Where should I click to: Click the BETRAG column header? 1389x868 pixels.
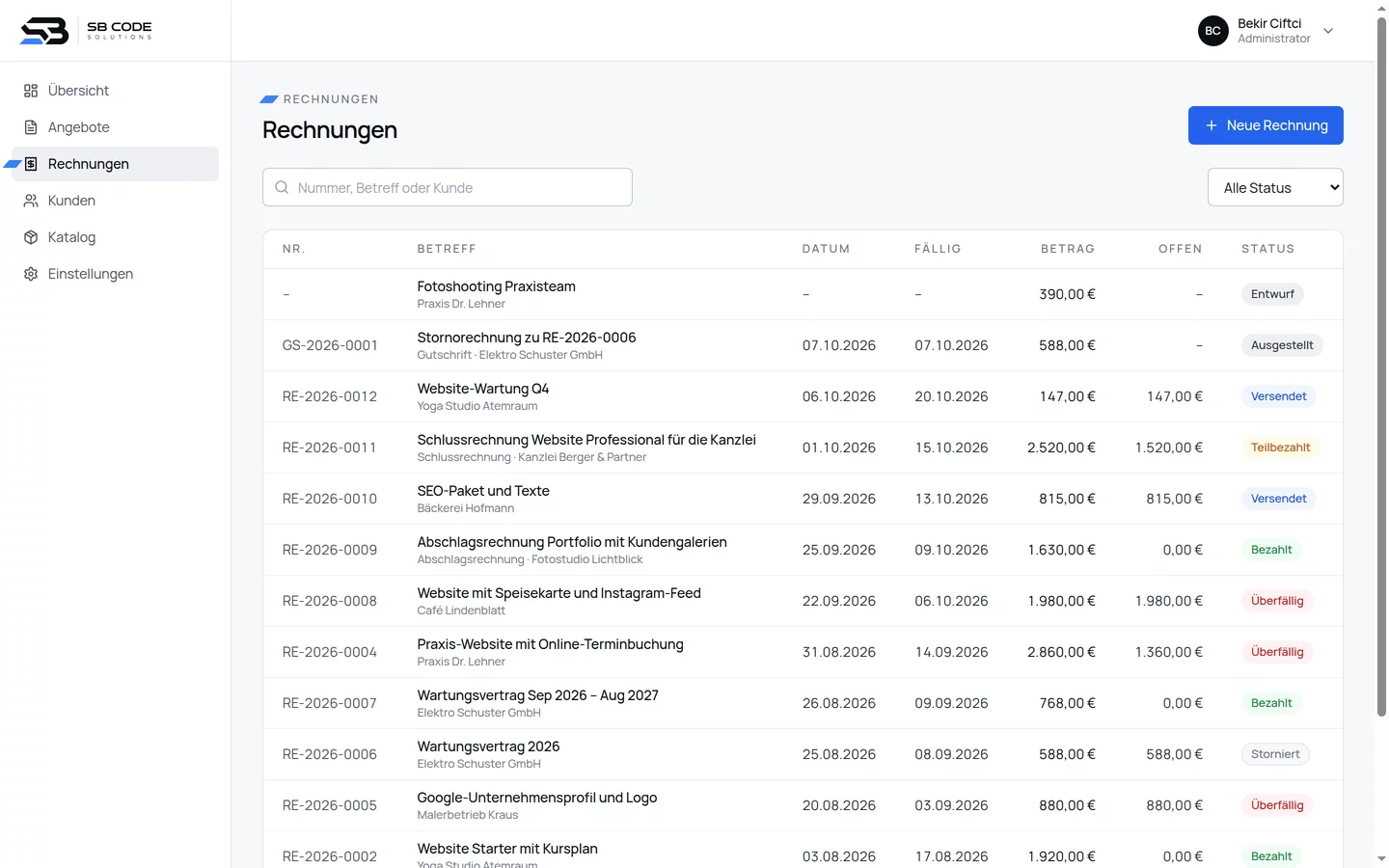tap(1068, 249)
